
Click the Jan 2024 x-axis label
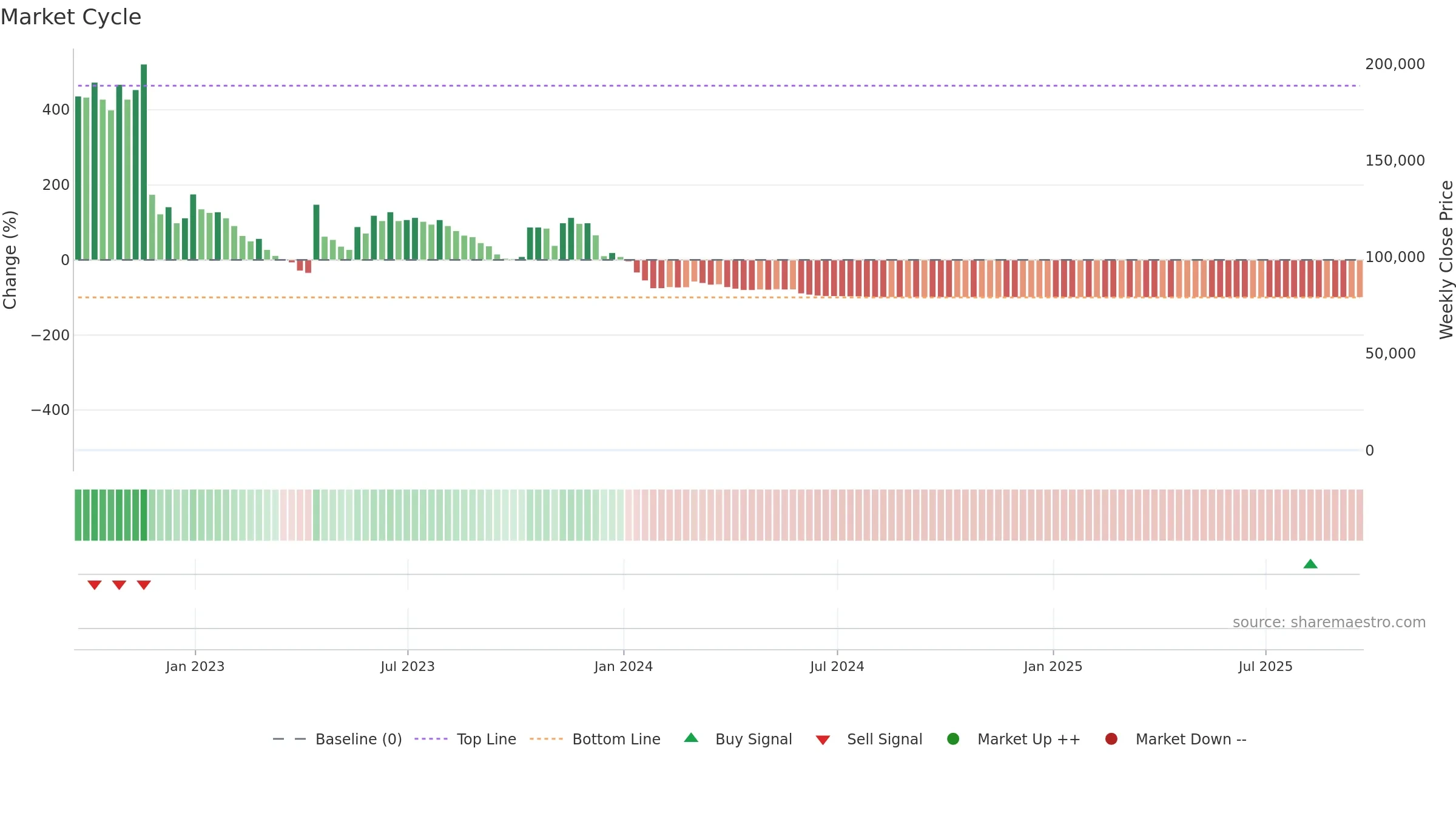pos(624,666)
